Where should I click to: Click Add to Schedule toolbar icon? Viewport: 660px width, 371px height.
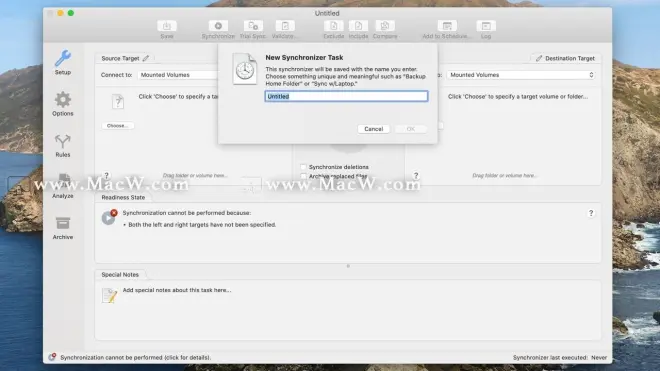click(x=447, y=26)
